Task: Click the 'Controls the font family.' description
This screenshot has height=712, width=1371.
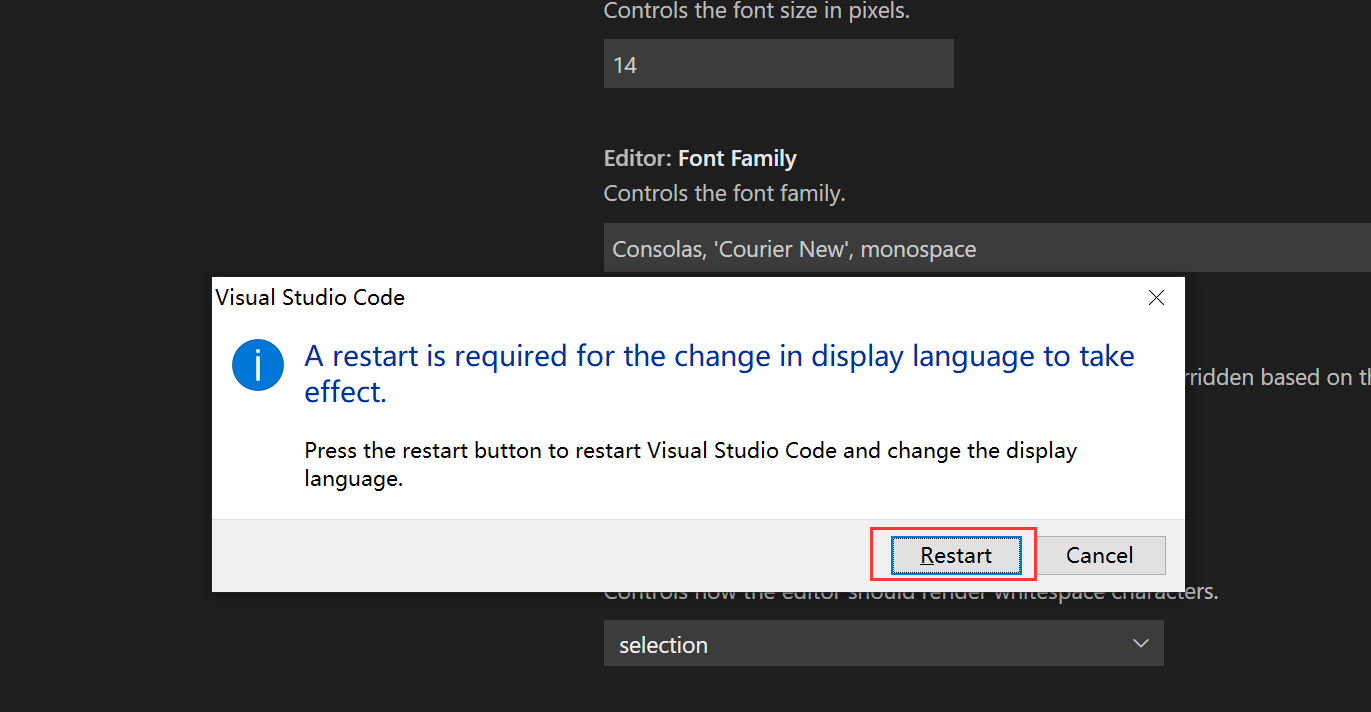Action: (x=724, y=193)
